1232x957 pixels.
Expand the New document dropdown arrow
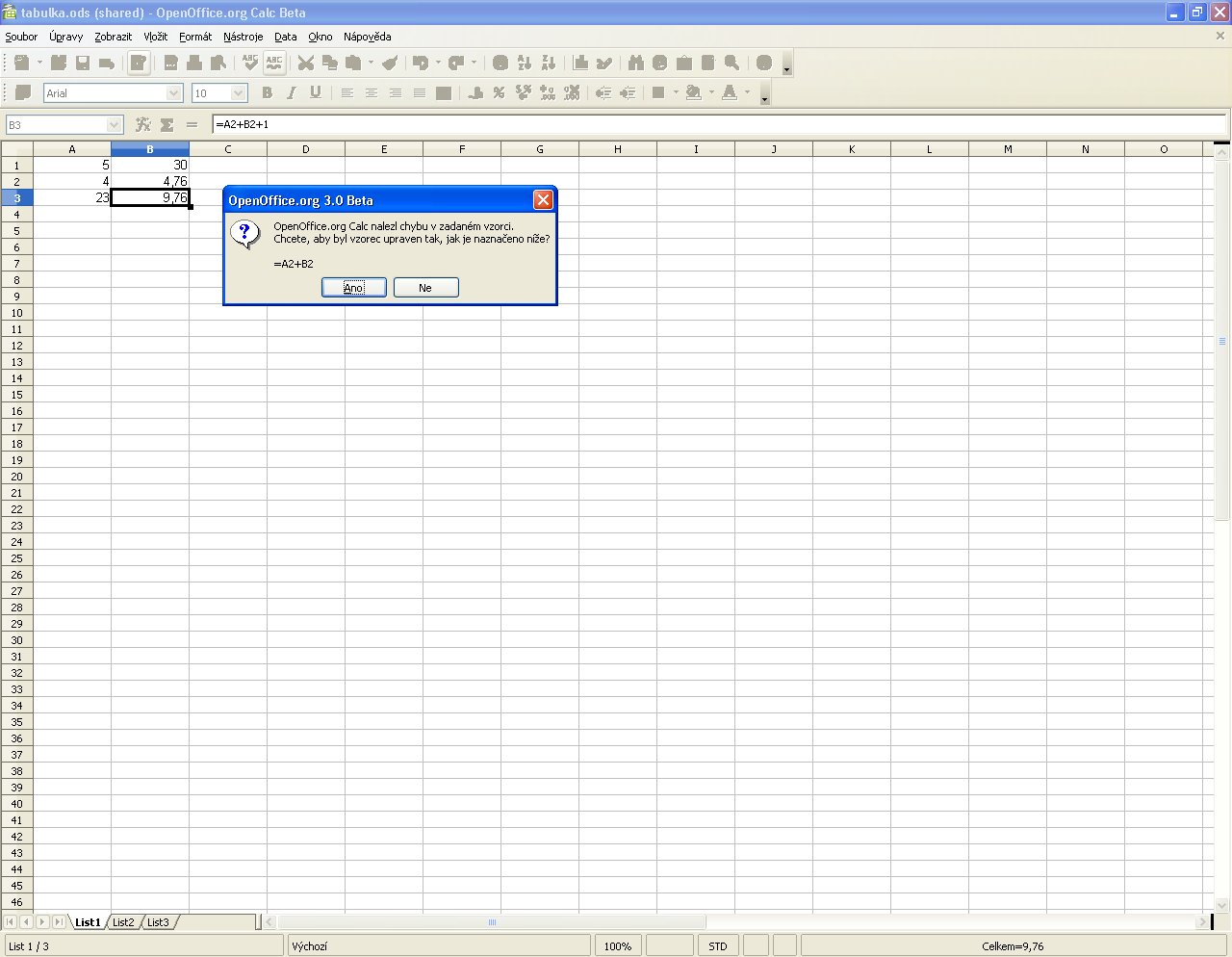(39, 63)
